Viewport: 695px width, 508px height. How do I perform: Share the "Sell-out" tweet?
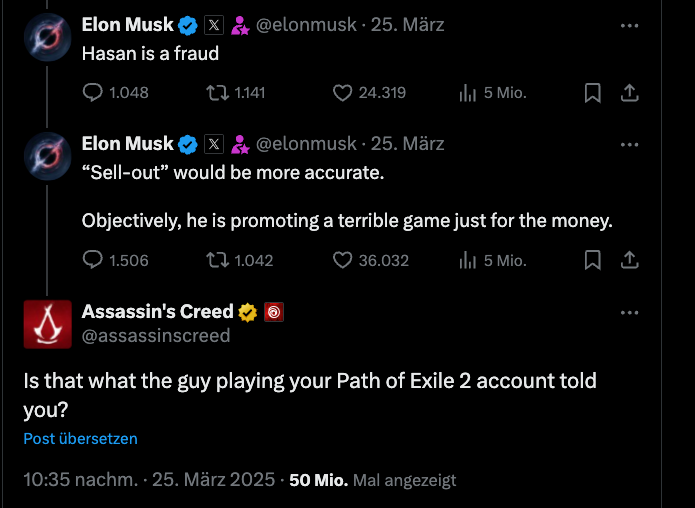coord(630,260)
